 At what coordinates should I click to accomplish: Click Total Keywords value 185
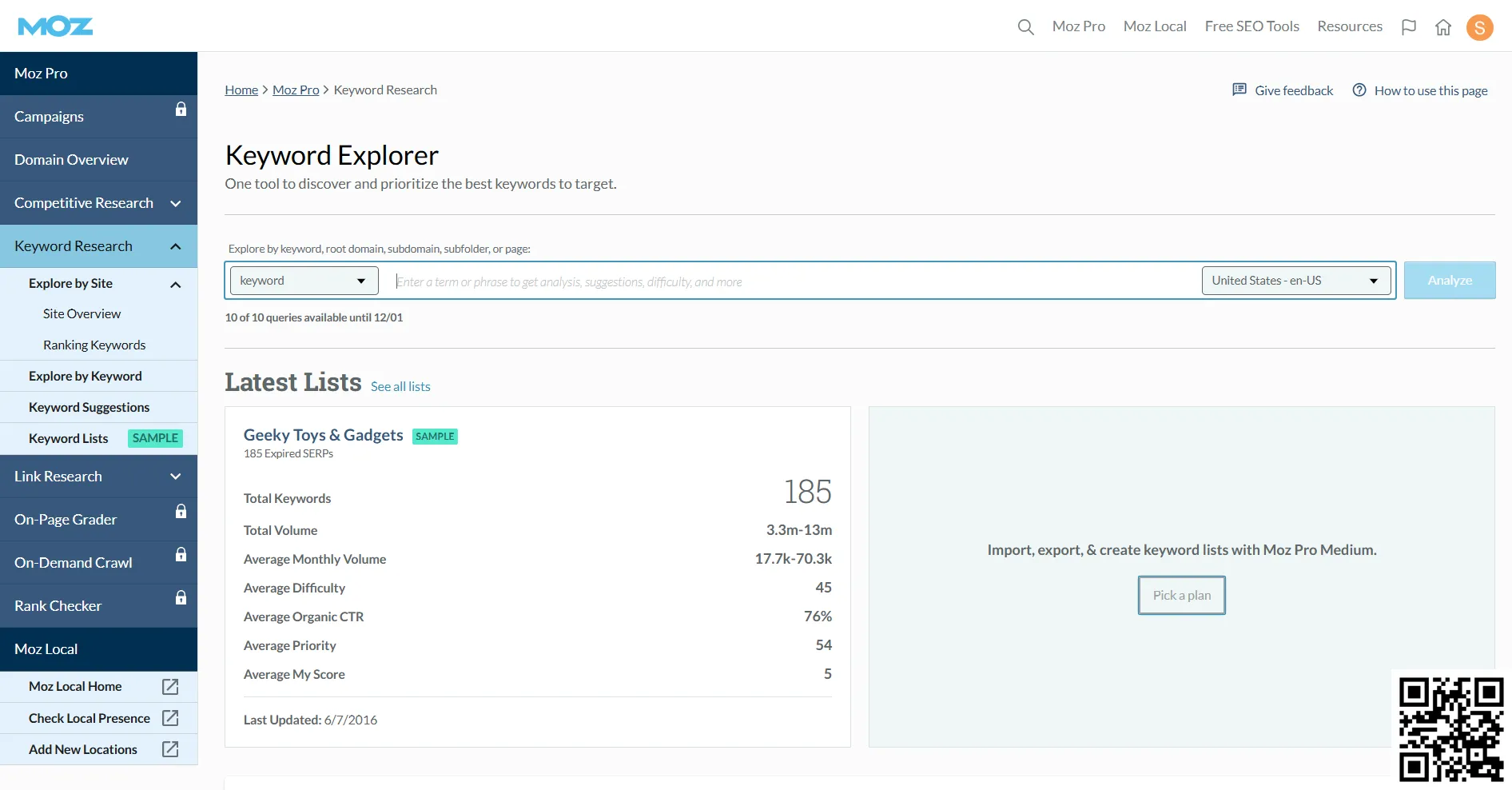coord(807,492)
